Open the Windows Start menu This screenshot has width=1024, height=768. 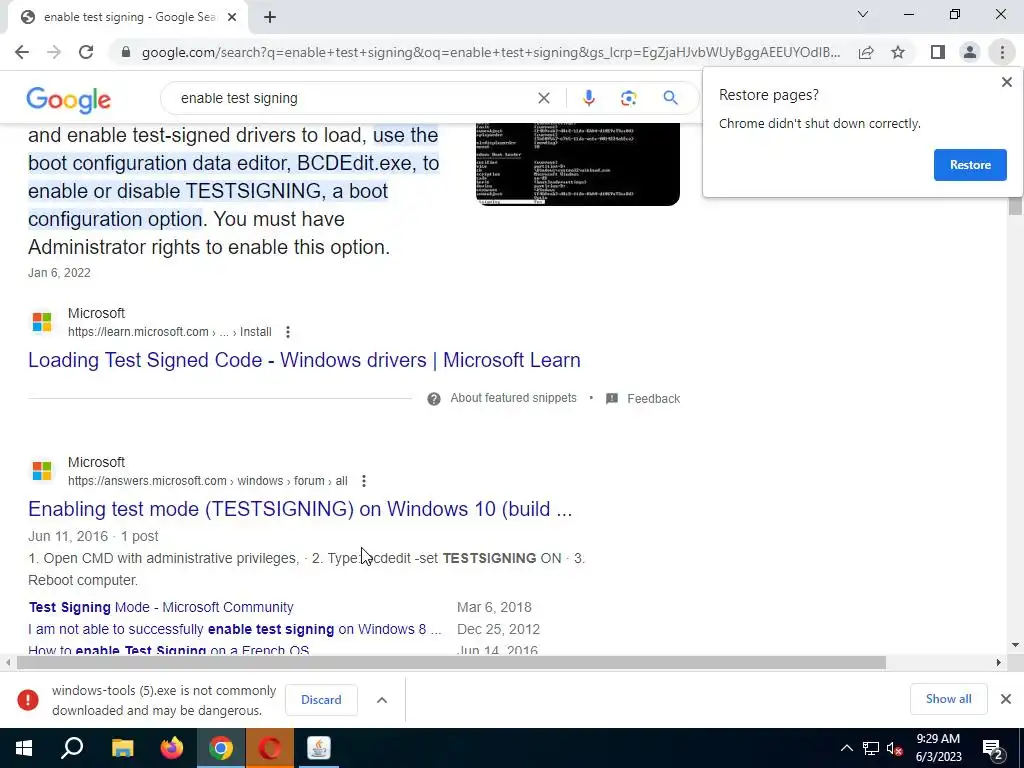24,748
